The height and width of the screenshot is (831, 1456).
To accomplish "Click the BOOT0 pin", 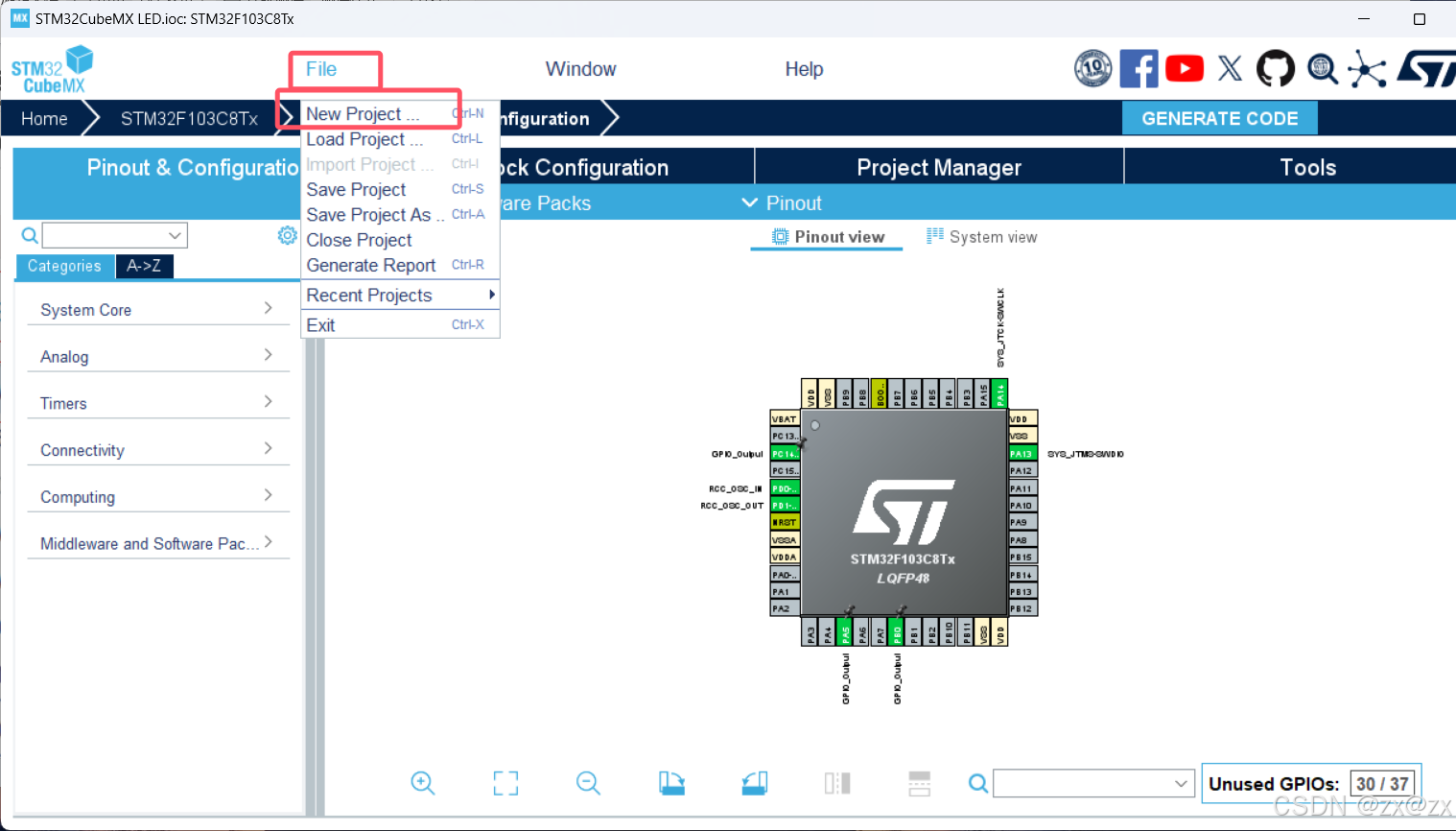I will tap(880, 393).
